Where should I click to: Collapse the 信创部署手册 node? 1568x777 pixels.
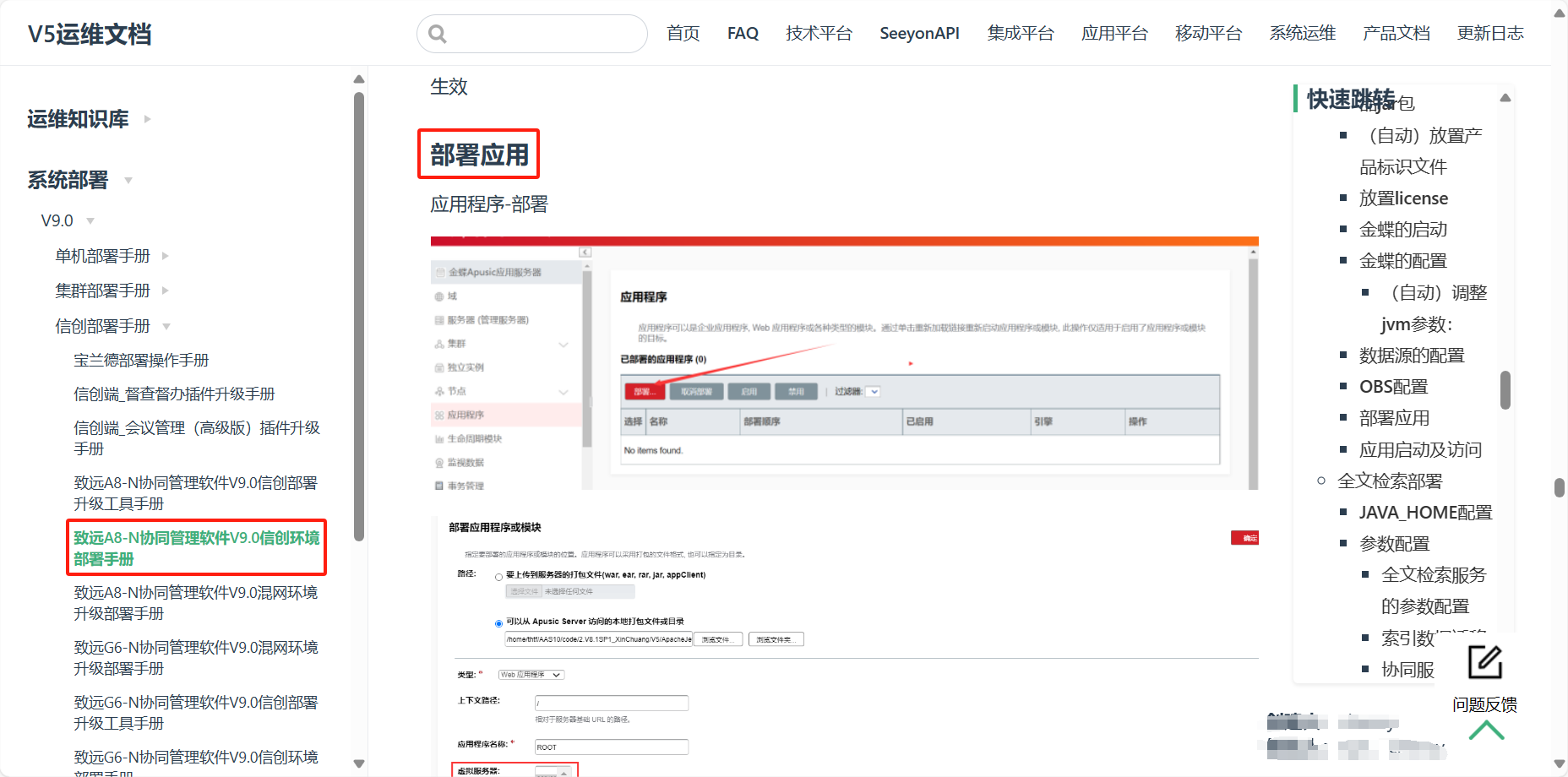tap(166, 327)
